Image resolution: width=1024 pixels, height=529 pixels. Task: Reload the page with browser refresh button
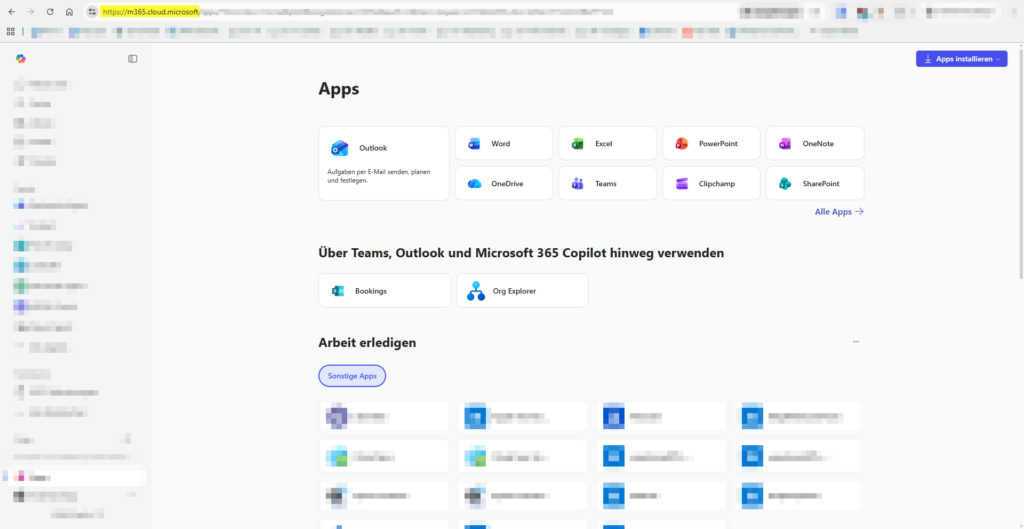coord(50,12)
